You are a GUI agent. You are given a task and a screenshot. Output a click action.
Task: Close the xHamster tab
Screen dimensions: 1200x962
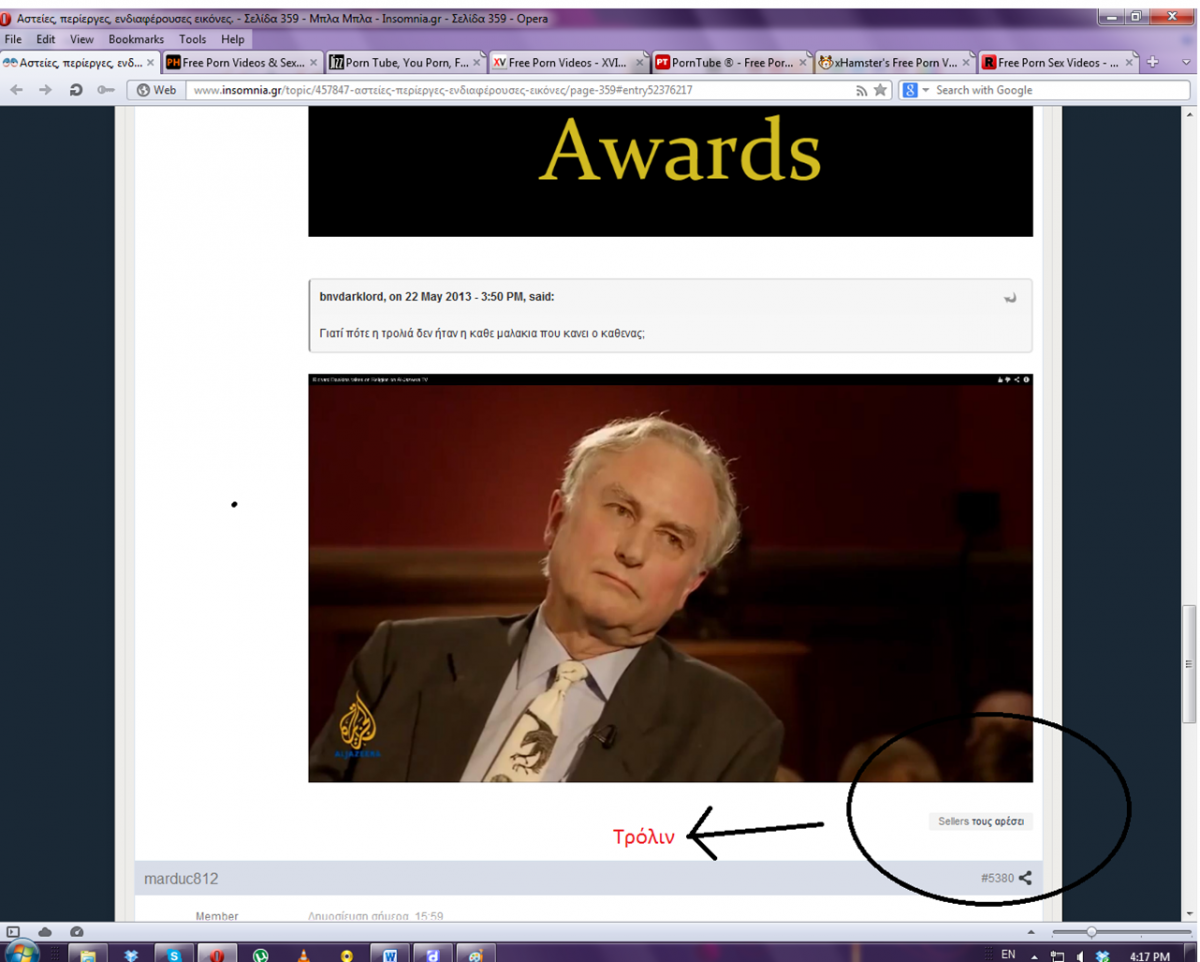click(x=965, y=62)
